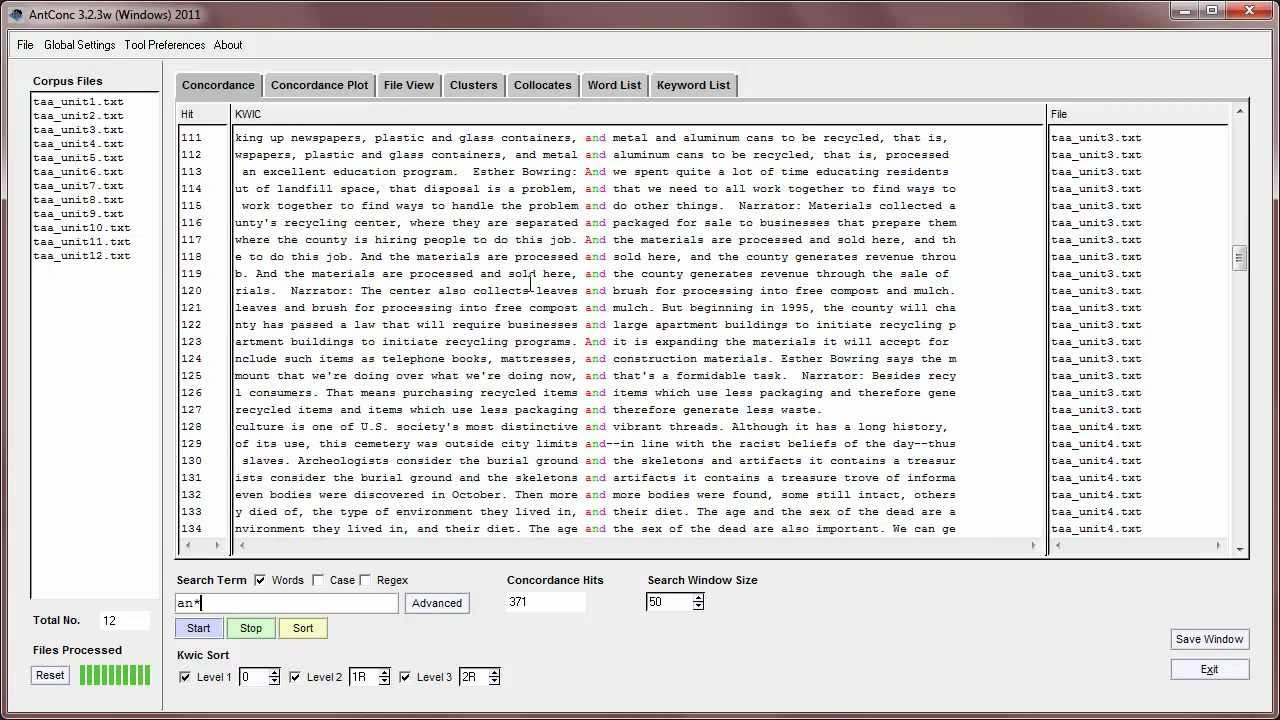1280x720 pixels.
Task: Enable the Case checkbox
Action: pyautogui.click(x=318, y=580)
